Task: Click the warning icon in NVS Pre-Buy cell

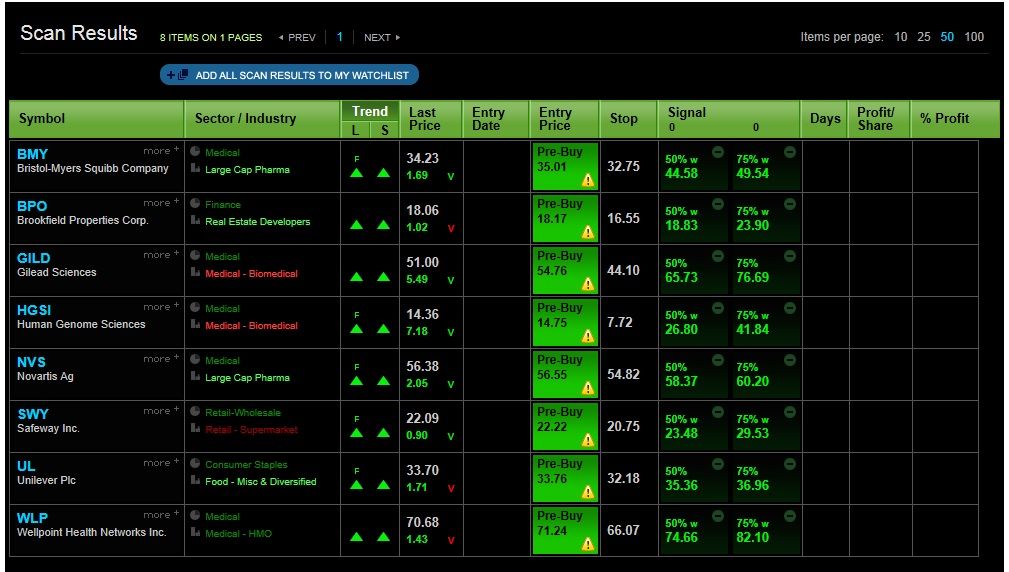Action: 588,388
